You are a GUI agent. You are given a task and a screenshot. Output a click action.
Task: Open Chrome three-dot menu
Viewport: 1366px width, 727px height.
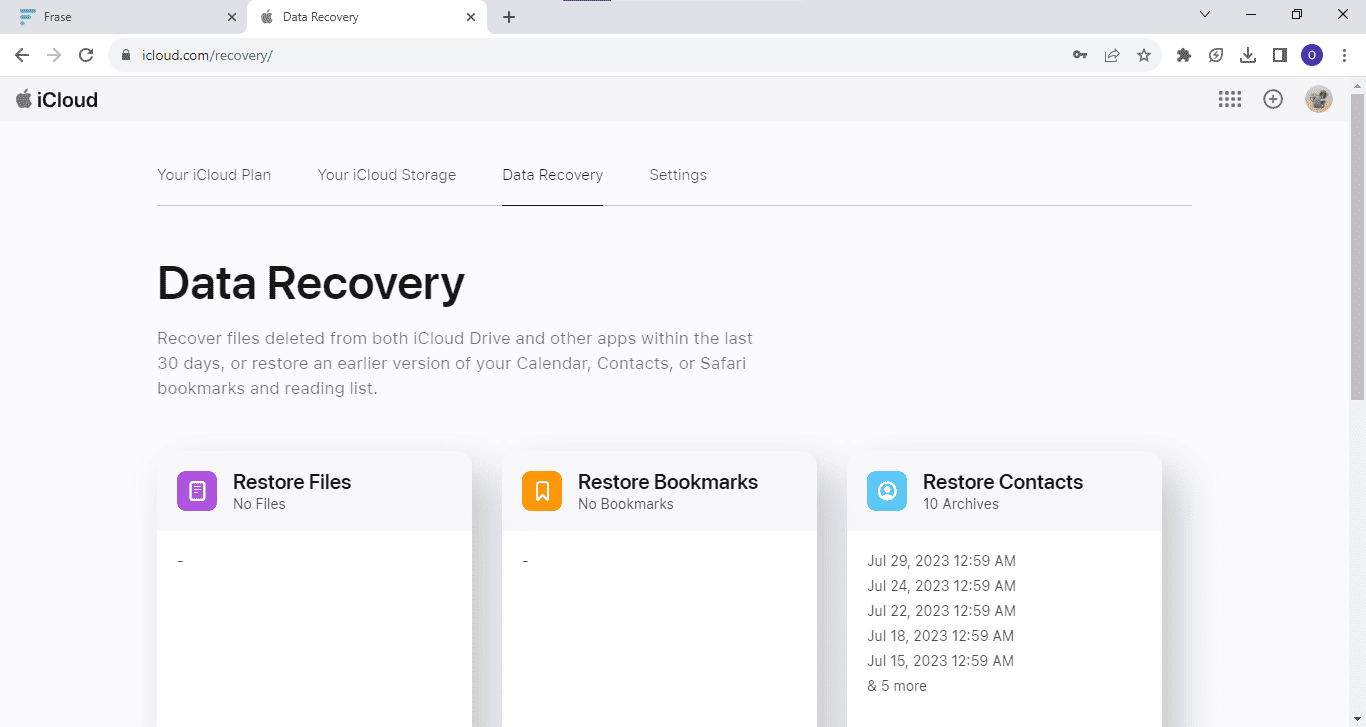pyautogui.click(x=1344, y=55)
